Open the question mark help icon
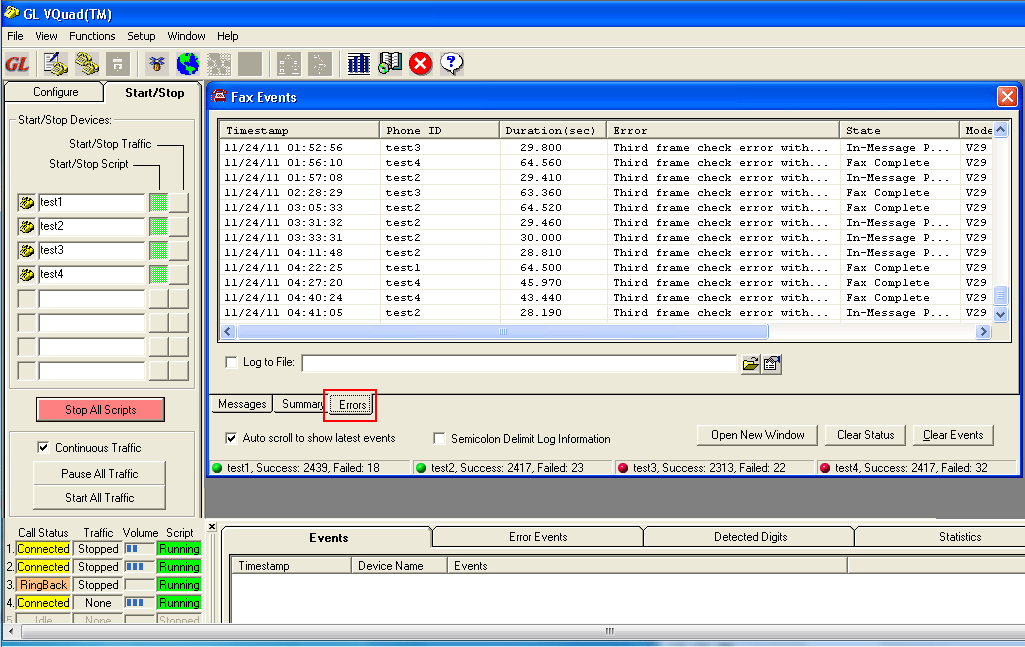This screenshot has height=647, width=1025. (x=452, y=64)
